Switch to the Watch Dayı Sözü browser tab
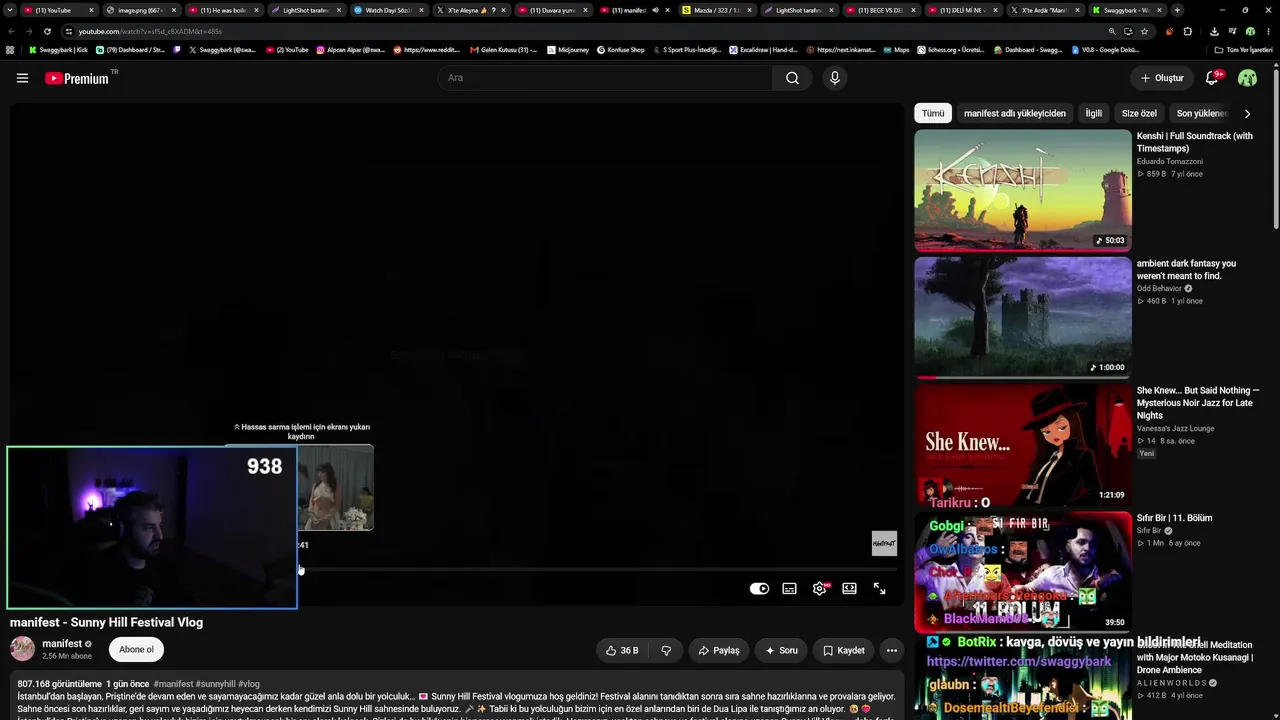This screenshot has width=1280, height=720. [387, 10]
